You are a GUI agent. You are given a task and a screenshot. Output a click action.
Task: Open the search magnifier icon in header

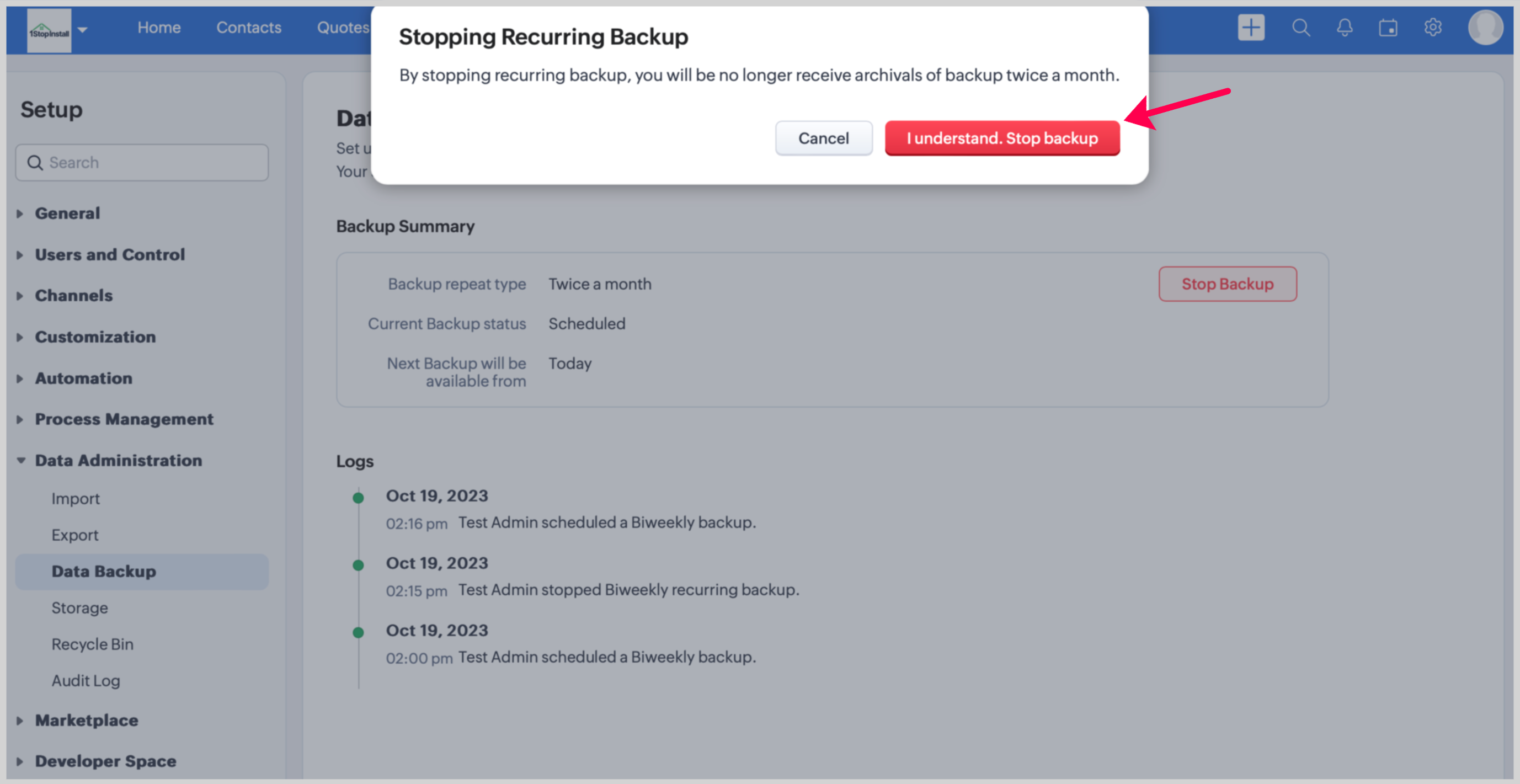point(1300,28)
